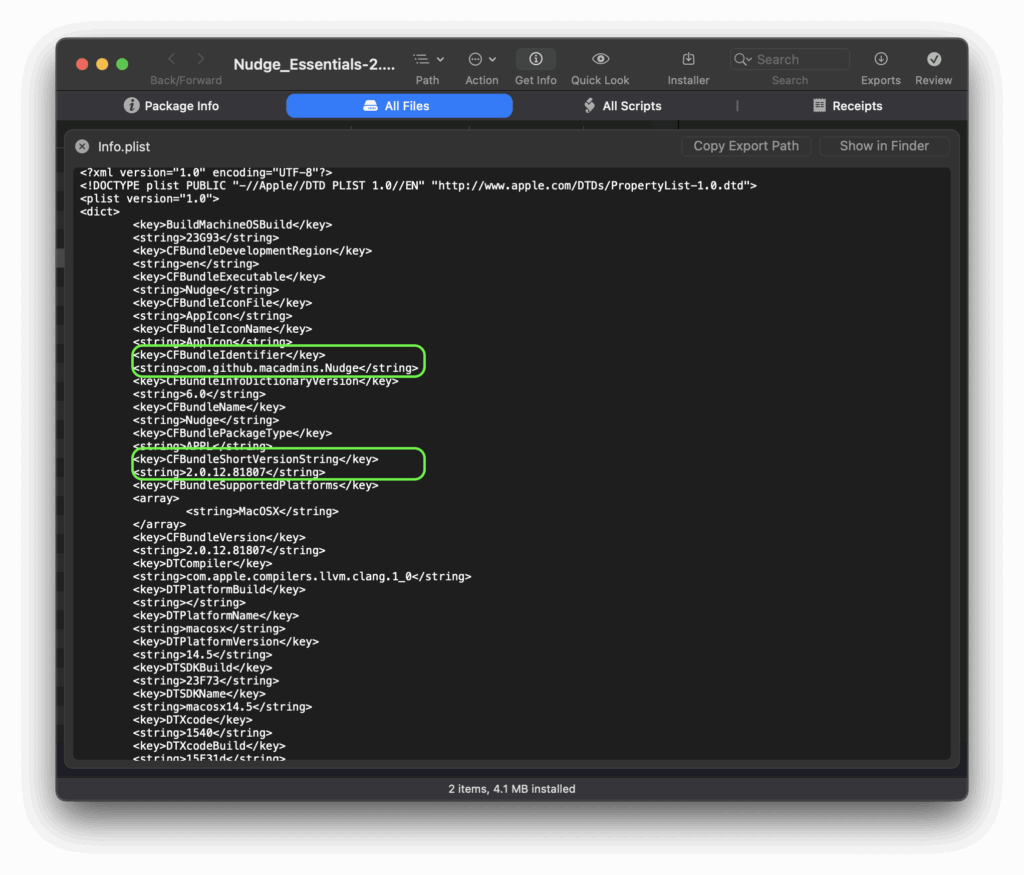1024x875 pixels.
Task: Click the Copy Export Path button
Action: coord(746,146)
